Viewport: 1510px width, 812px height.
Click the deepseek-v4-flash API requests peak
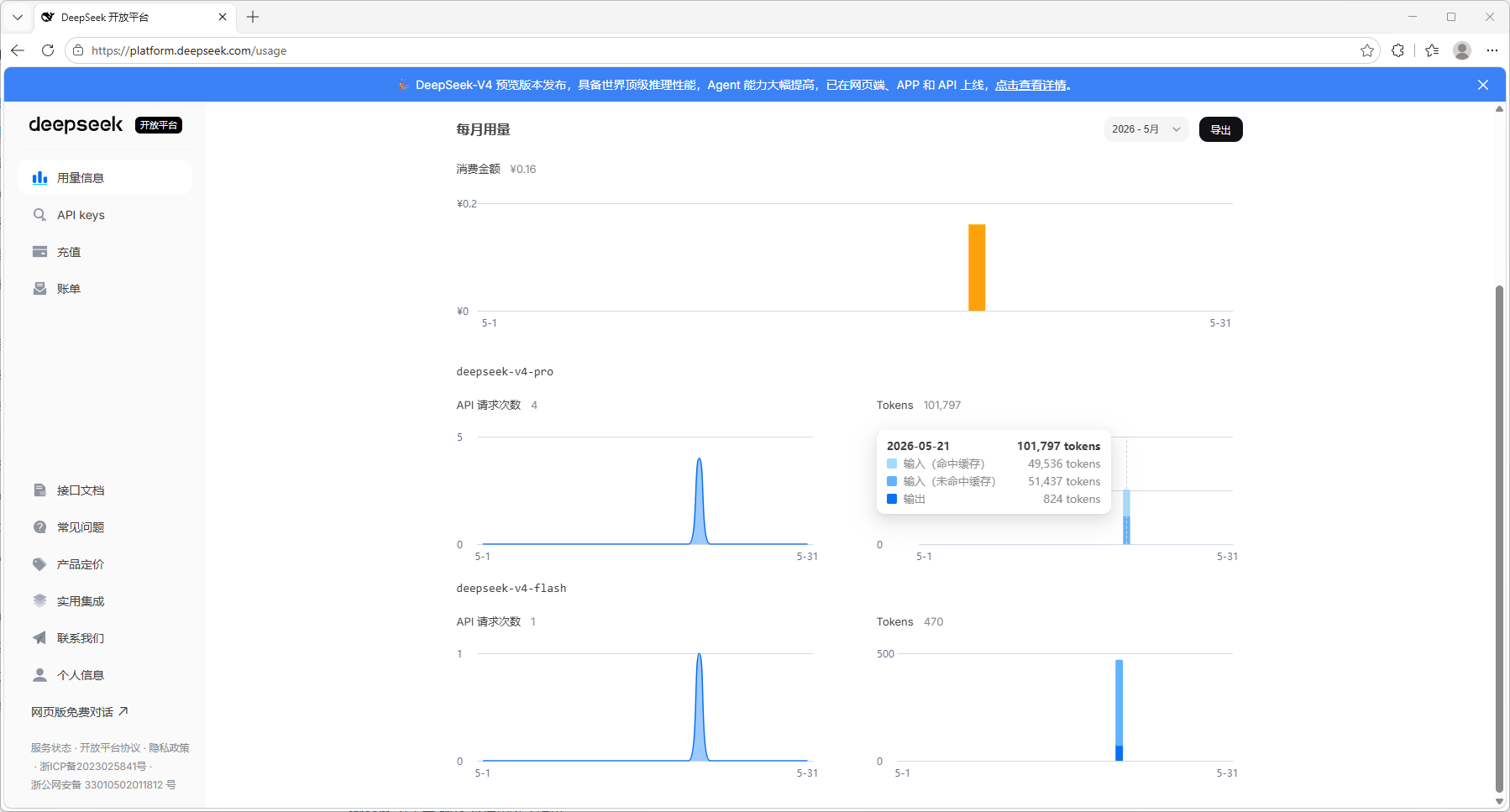(699, 707)
